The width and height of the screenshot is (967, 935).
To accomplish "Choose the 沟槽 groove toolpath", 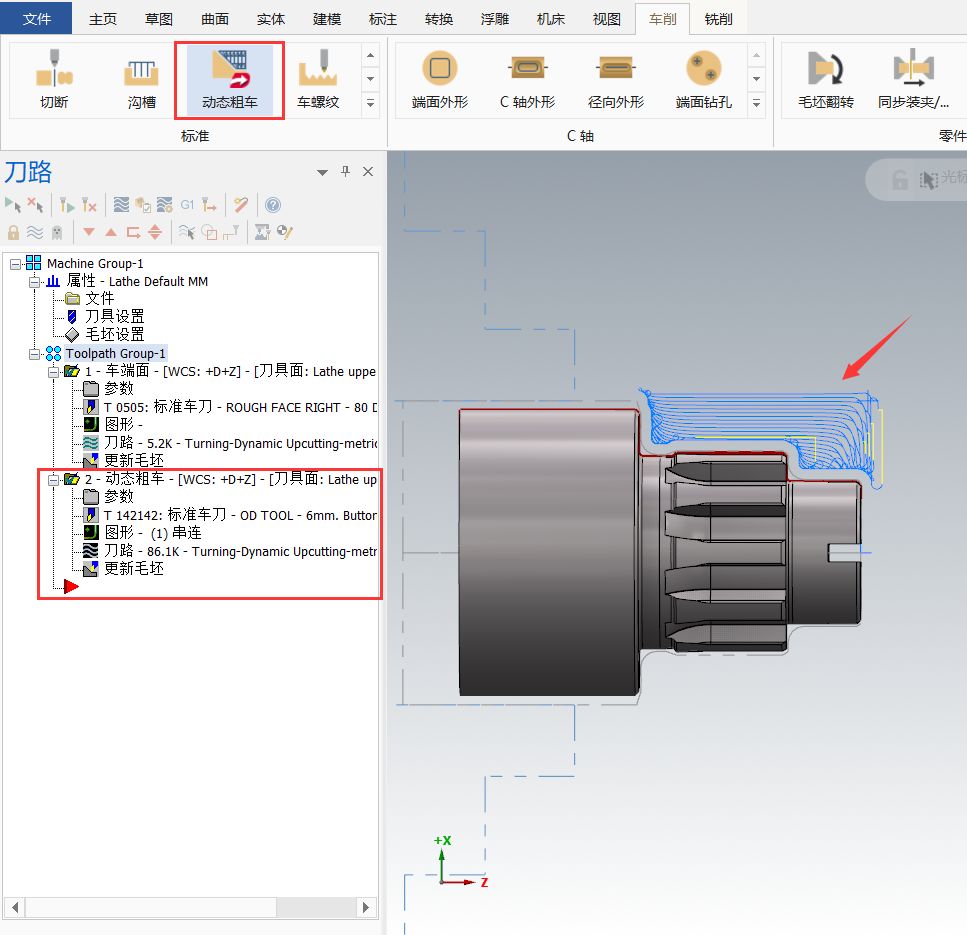I will click(x=142, y=79).
